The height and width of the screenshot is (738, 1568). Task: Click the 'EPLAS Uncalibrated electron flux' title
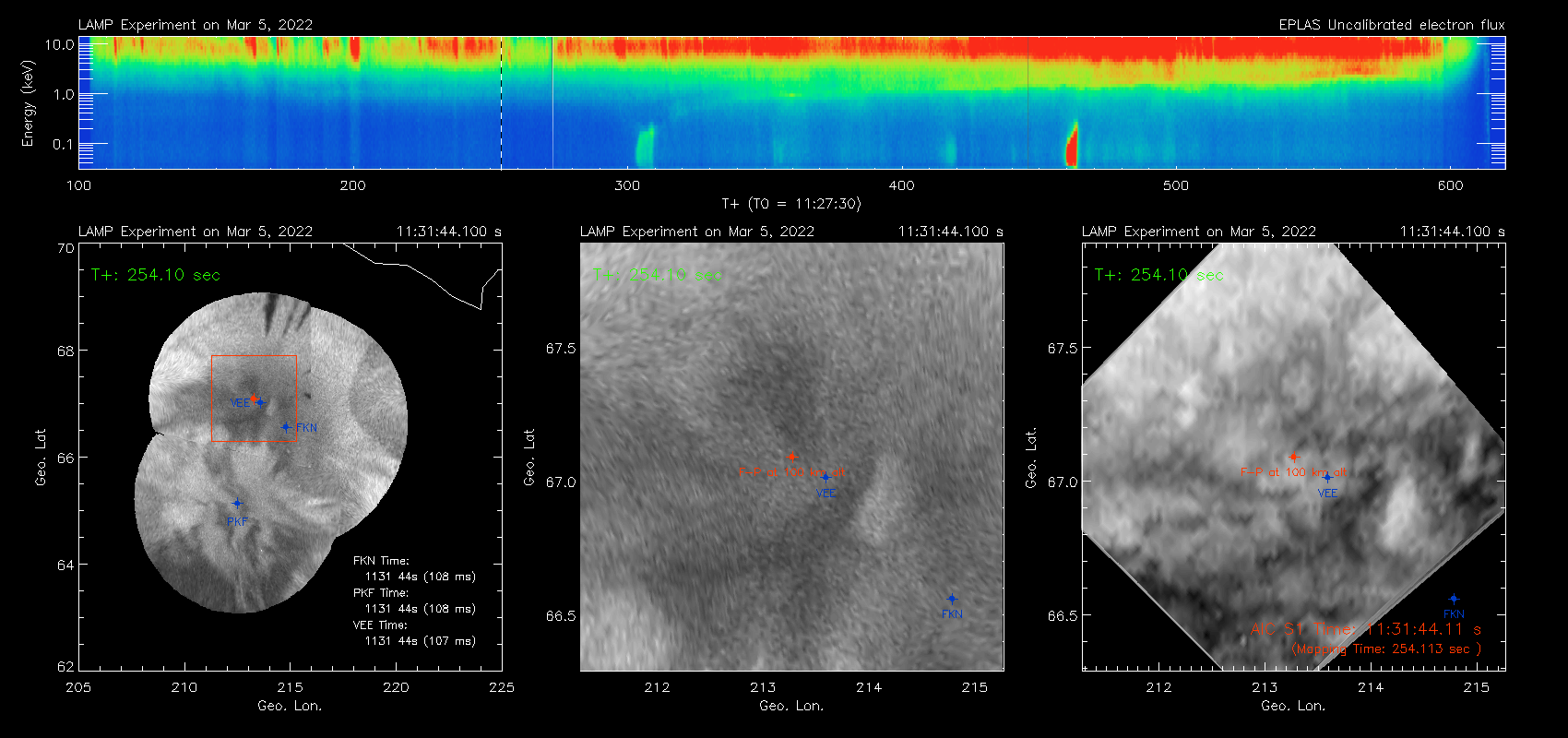1392,25
